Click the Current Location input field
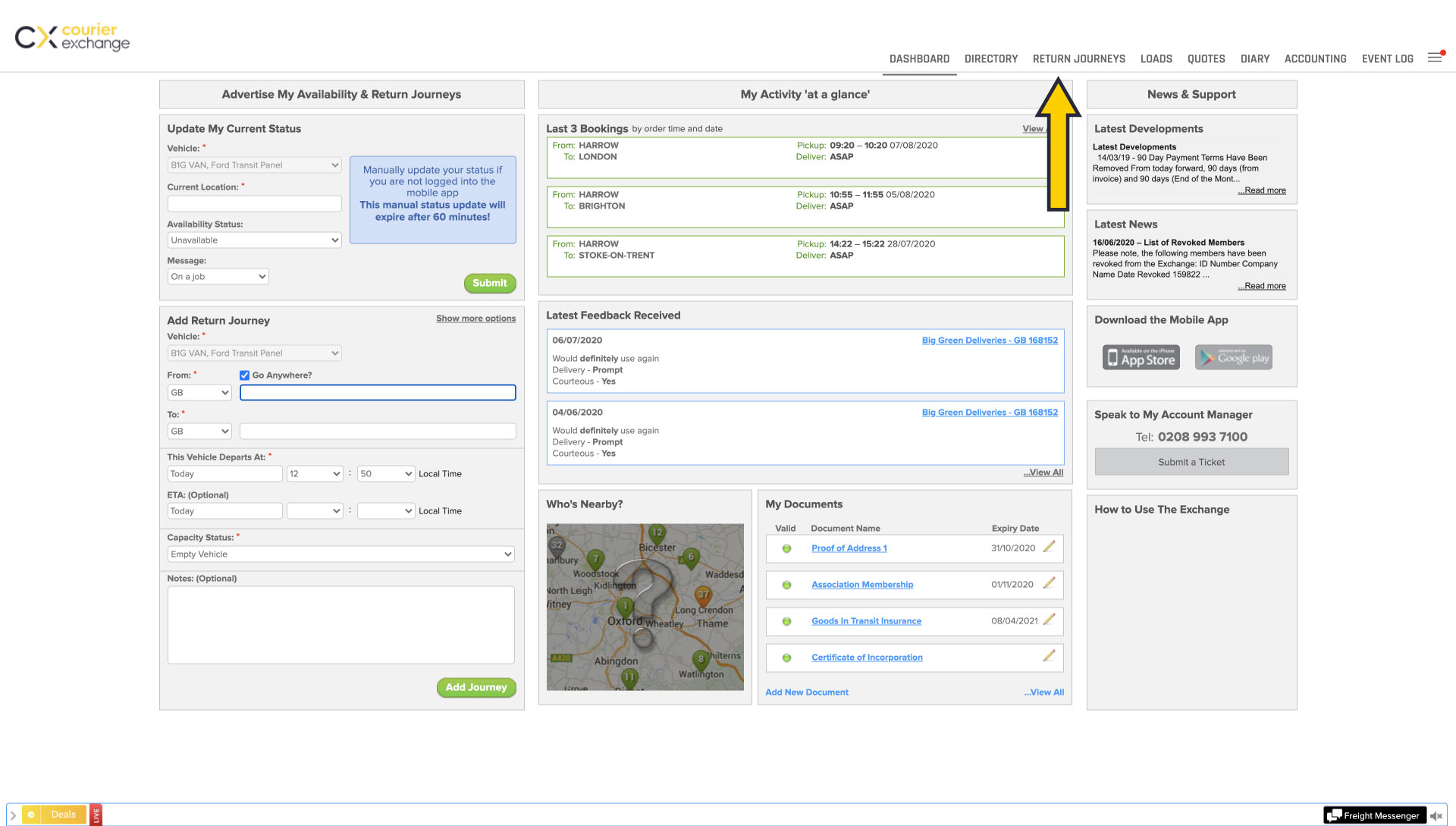1456x826 pixels. pyautogui.click(x=254, y=203)
